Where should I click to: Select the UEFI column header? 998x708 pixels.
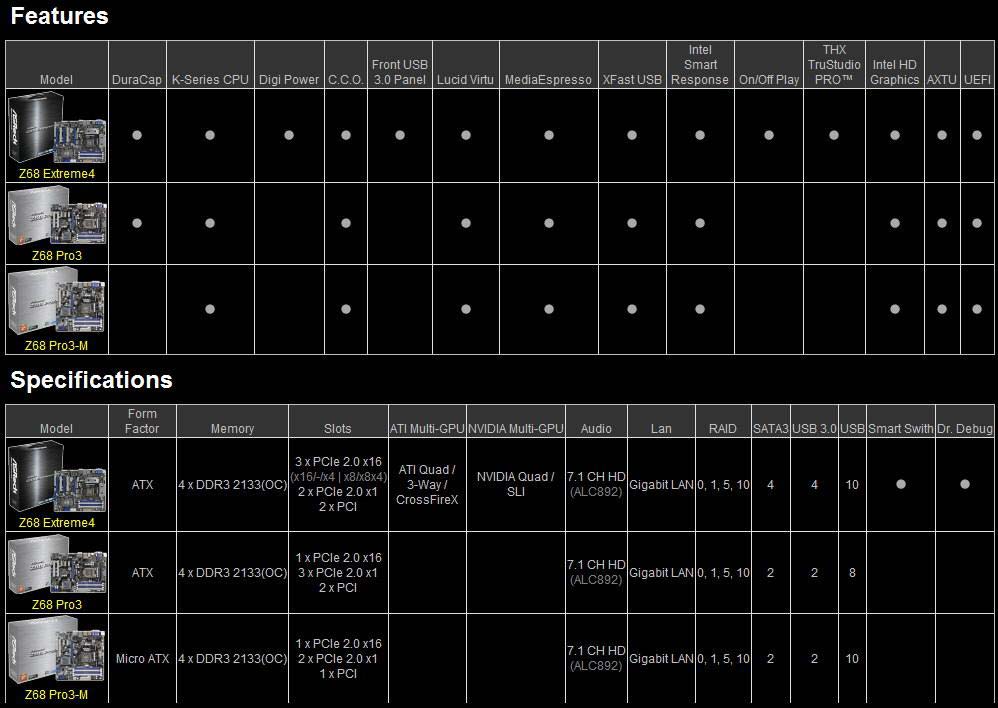977,80
